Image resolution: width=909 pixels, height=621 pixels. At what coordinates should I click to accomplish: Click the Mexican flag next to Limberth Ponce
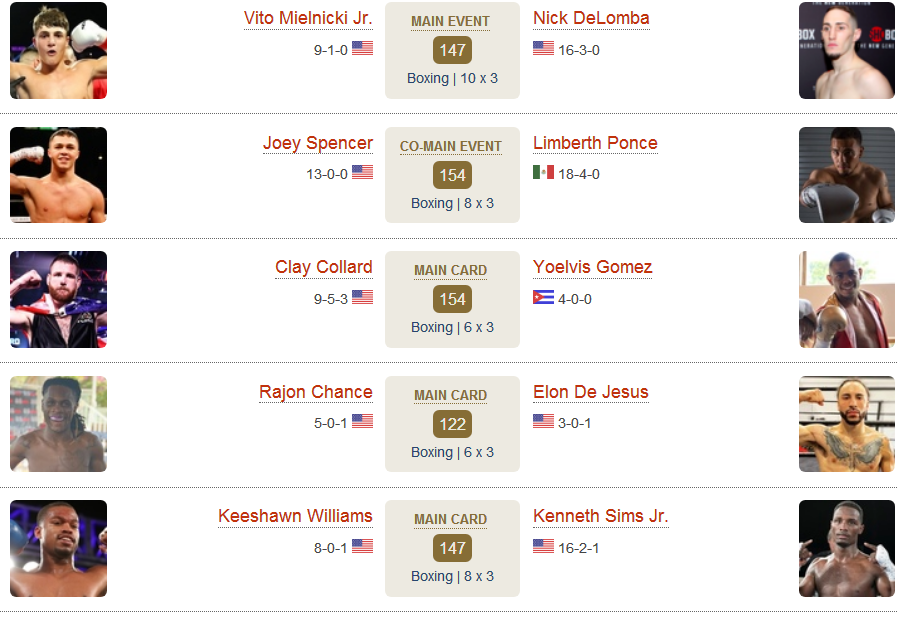click(x=543, y=172)
